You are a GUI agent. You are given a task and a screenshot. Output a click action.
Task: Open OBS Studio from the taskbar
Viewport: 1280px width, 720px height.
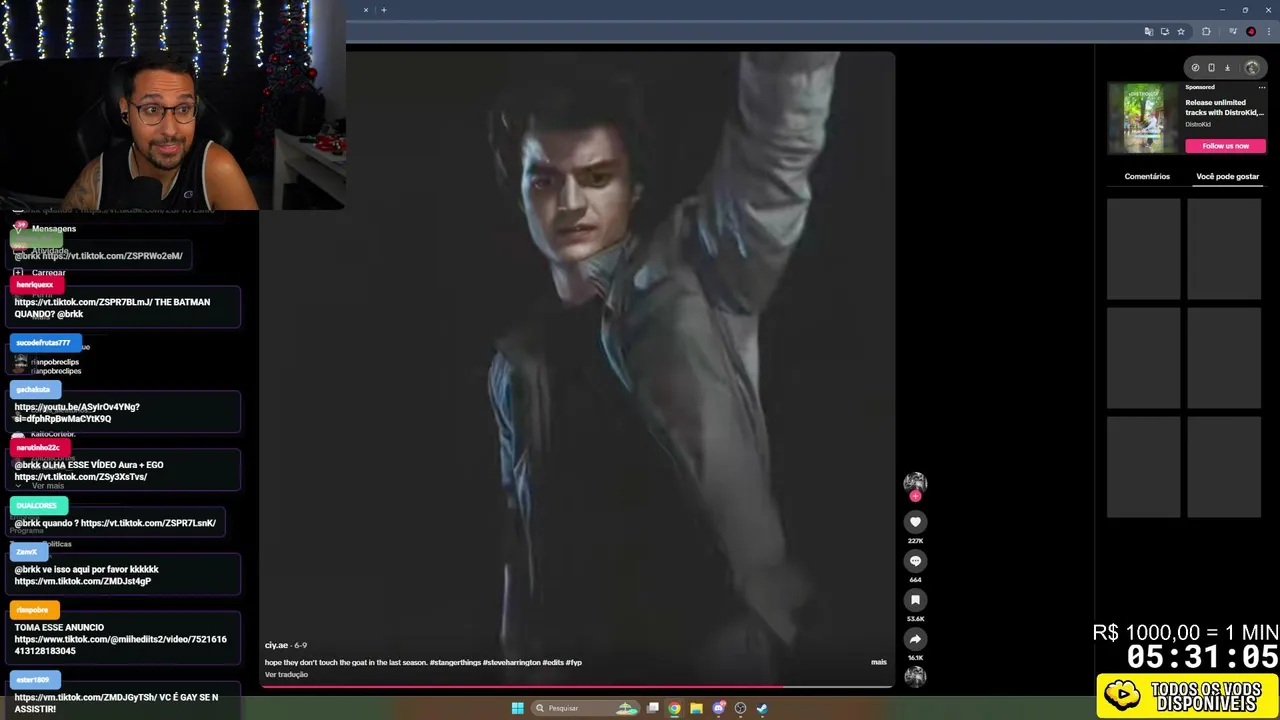pyautogui.click(x=740, y=708)
